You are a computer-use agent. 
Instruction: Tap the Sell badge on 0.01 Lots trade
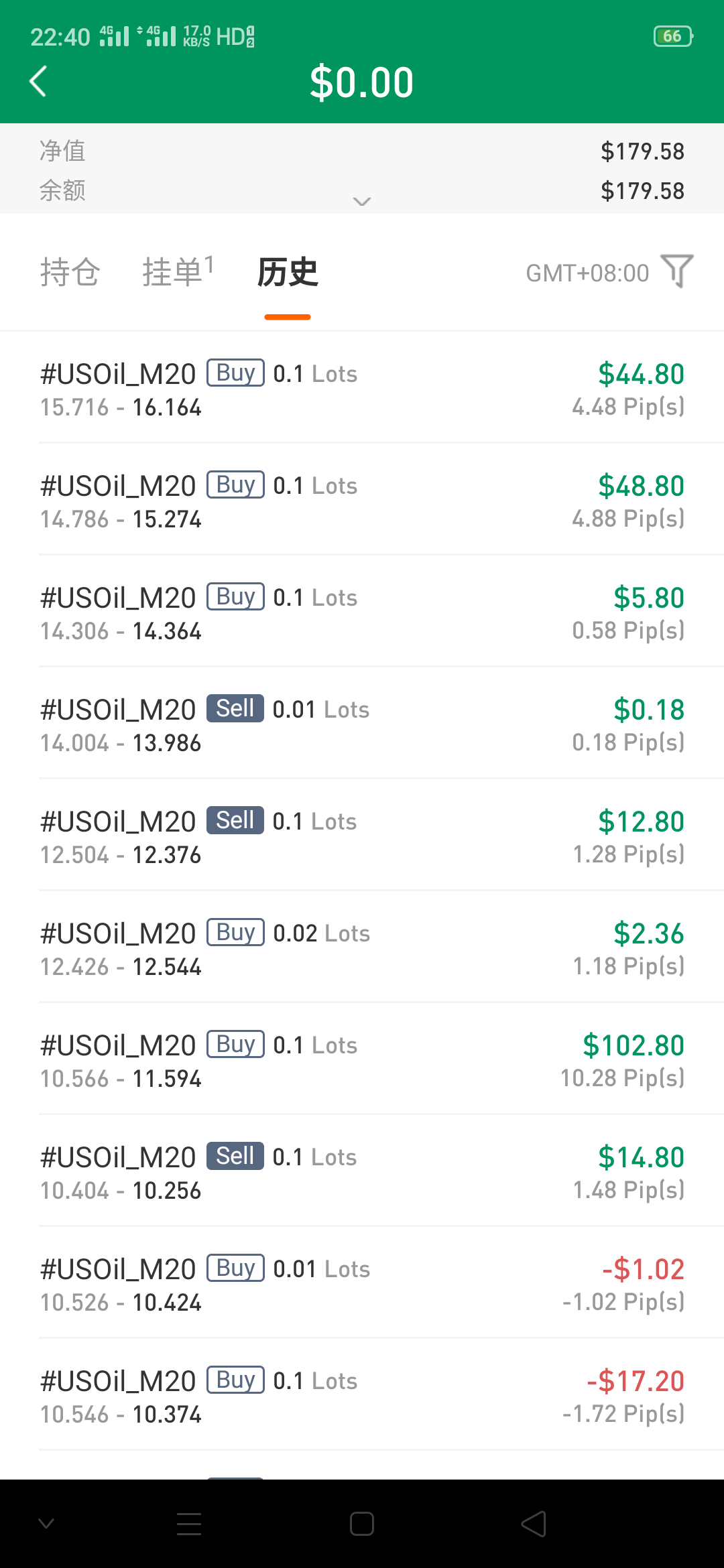pos(235,708)
